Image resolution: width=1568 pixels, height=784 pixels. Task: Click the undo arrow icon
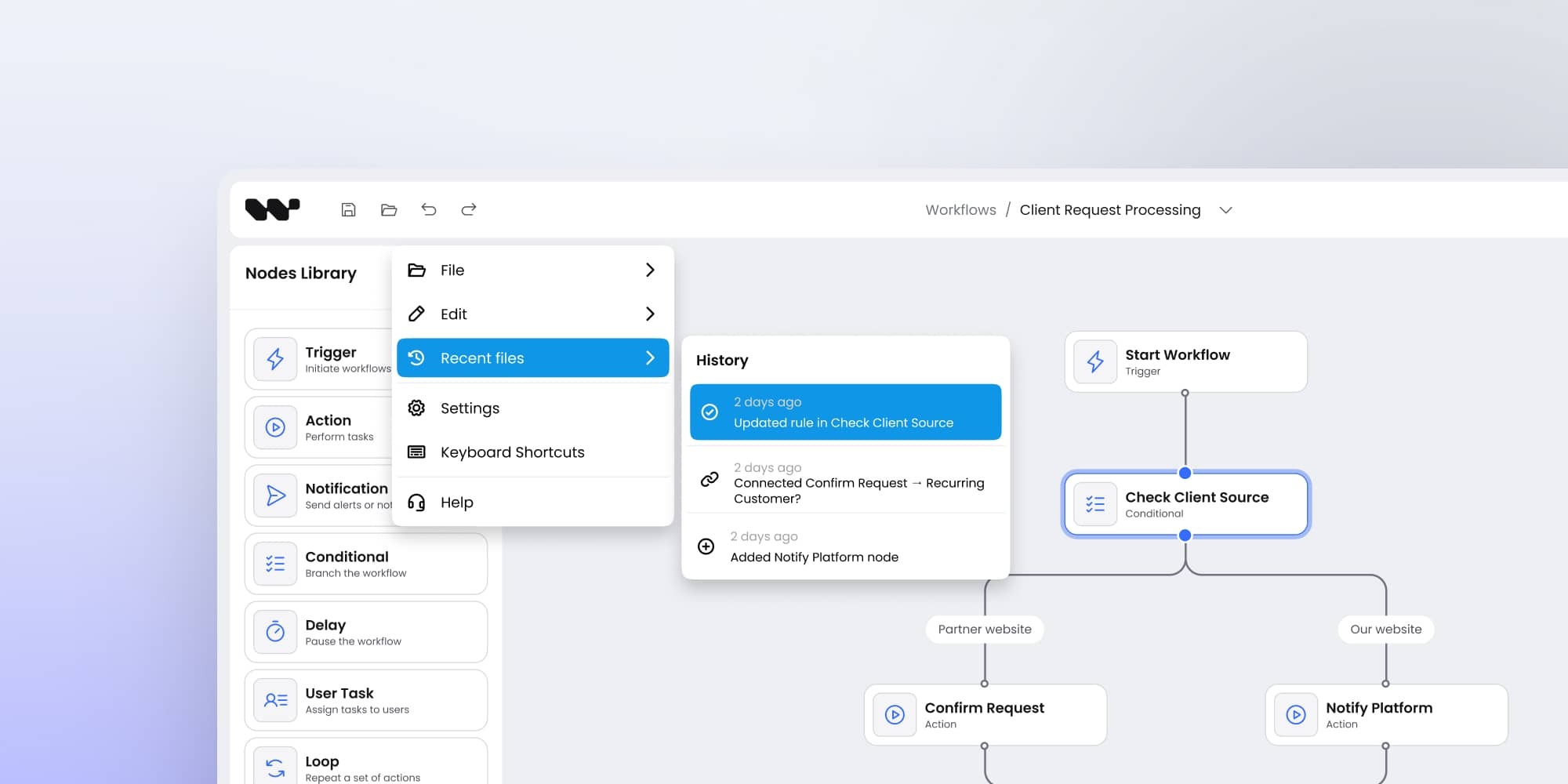(x=429, y=209)
